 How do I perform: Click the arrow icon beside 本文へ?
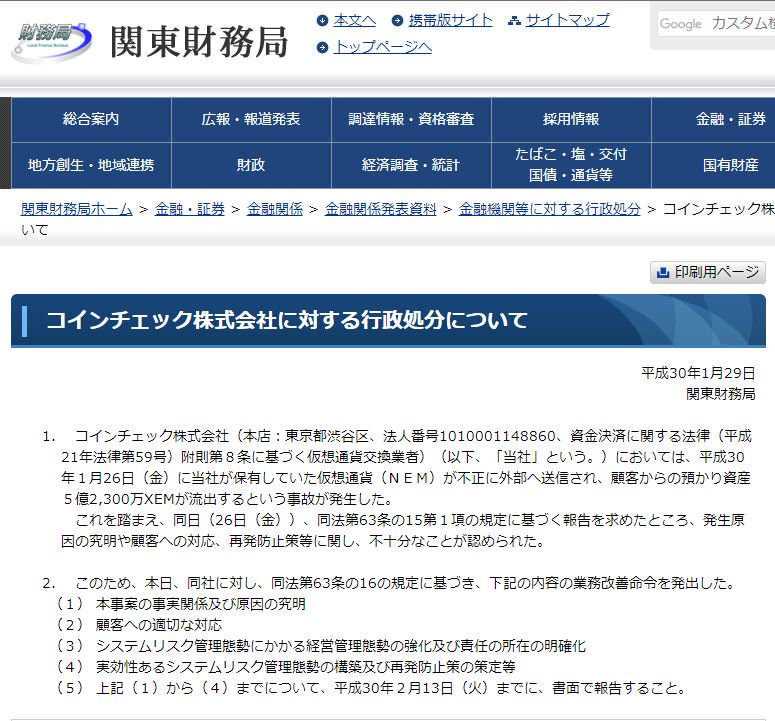pyautogui.click(x=322, y=21)
